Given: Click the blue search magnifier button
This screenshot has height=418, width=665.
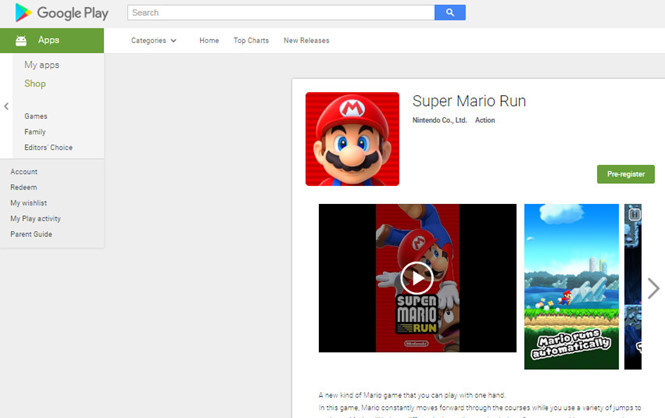Looking at the screenshot, I should pyautogui.click(x=450, y=13).
